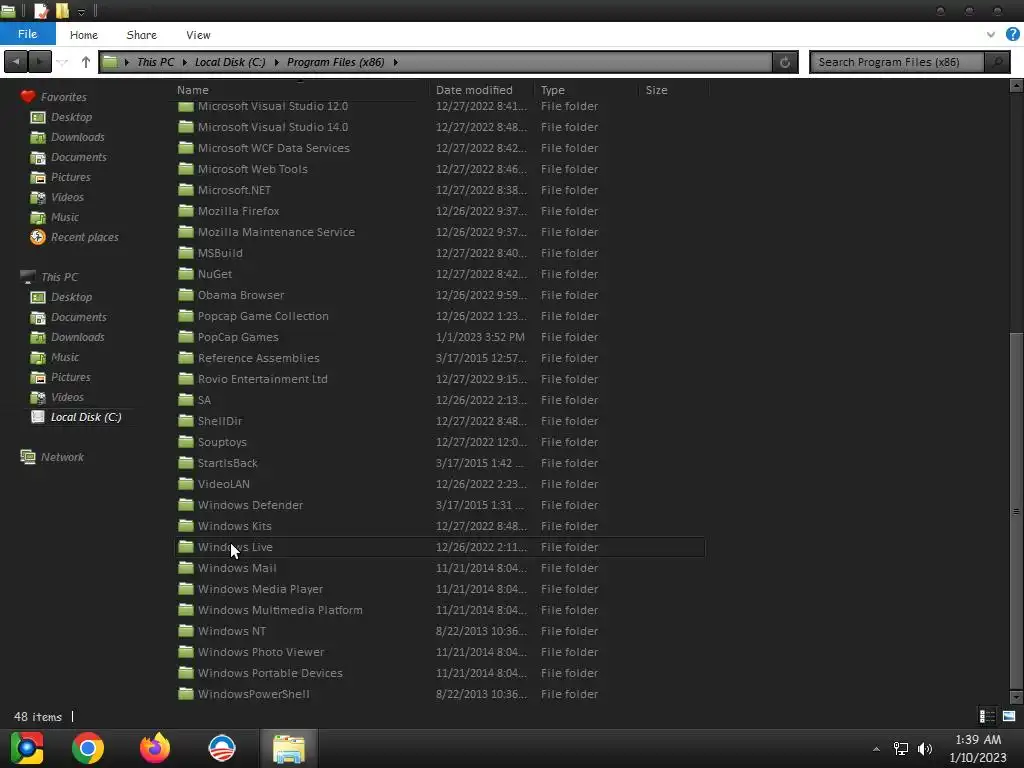The image size is (1024, 768).
Task: Select the Windows Live folder
Action: tap(440, 547)
